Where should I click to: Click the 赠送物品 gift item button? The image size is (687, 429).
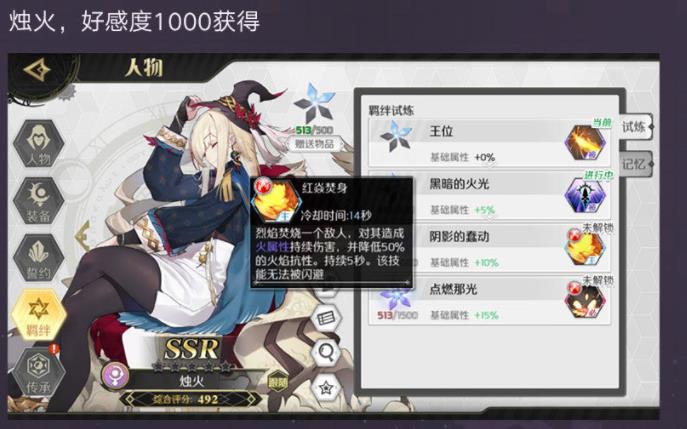point(314,144)
